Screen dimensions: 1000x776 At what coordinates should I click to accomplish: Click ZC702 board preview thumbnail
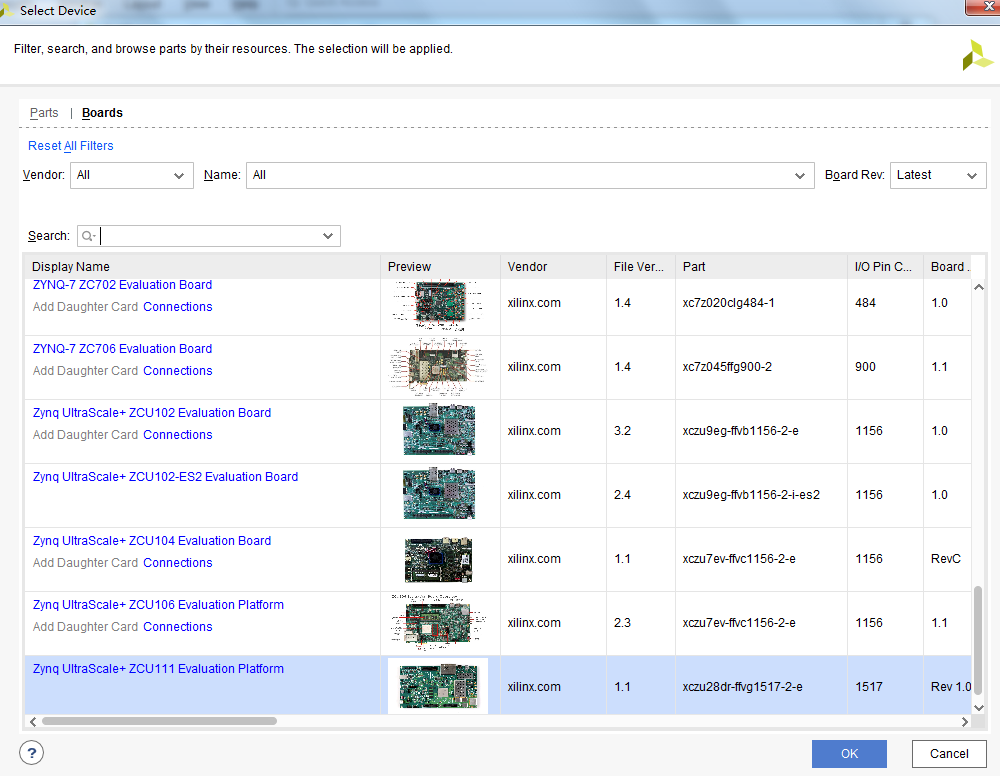tap(438, 305)
